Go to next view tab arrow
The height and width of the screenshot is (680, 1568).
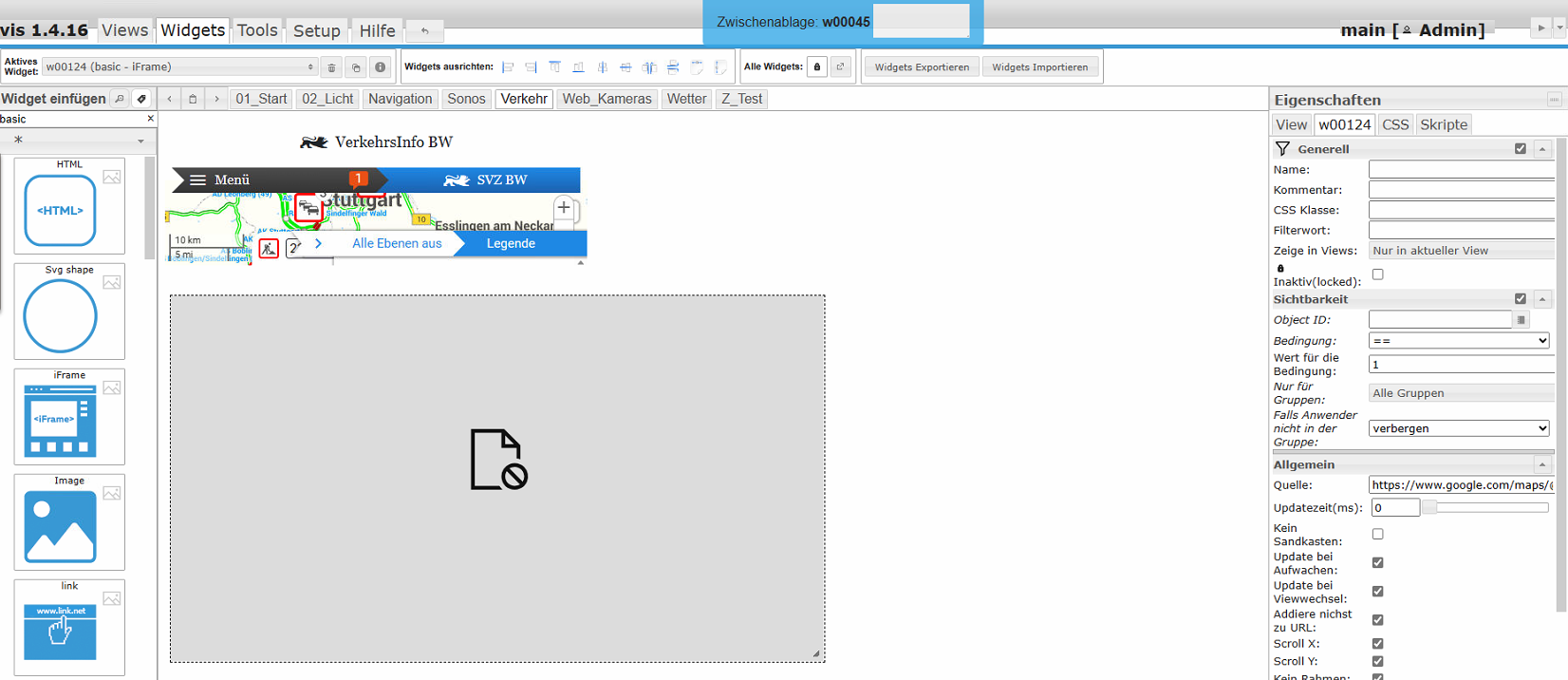click(x=216, y=99)
